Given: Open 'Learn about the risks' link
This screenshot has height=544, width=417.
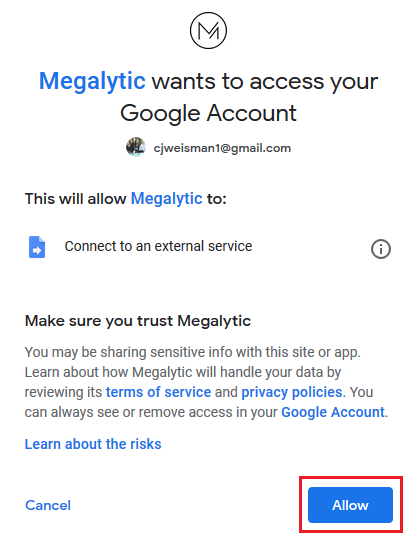Looking at the screenshot, I should click(93, 444).
